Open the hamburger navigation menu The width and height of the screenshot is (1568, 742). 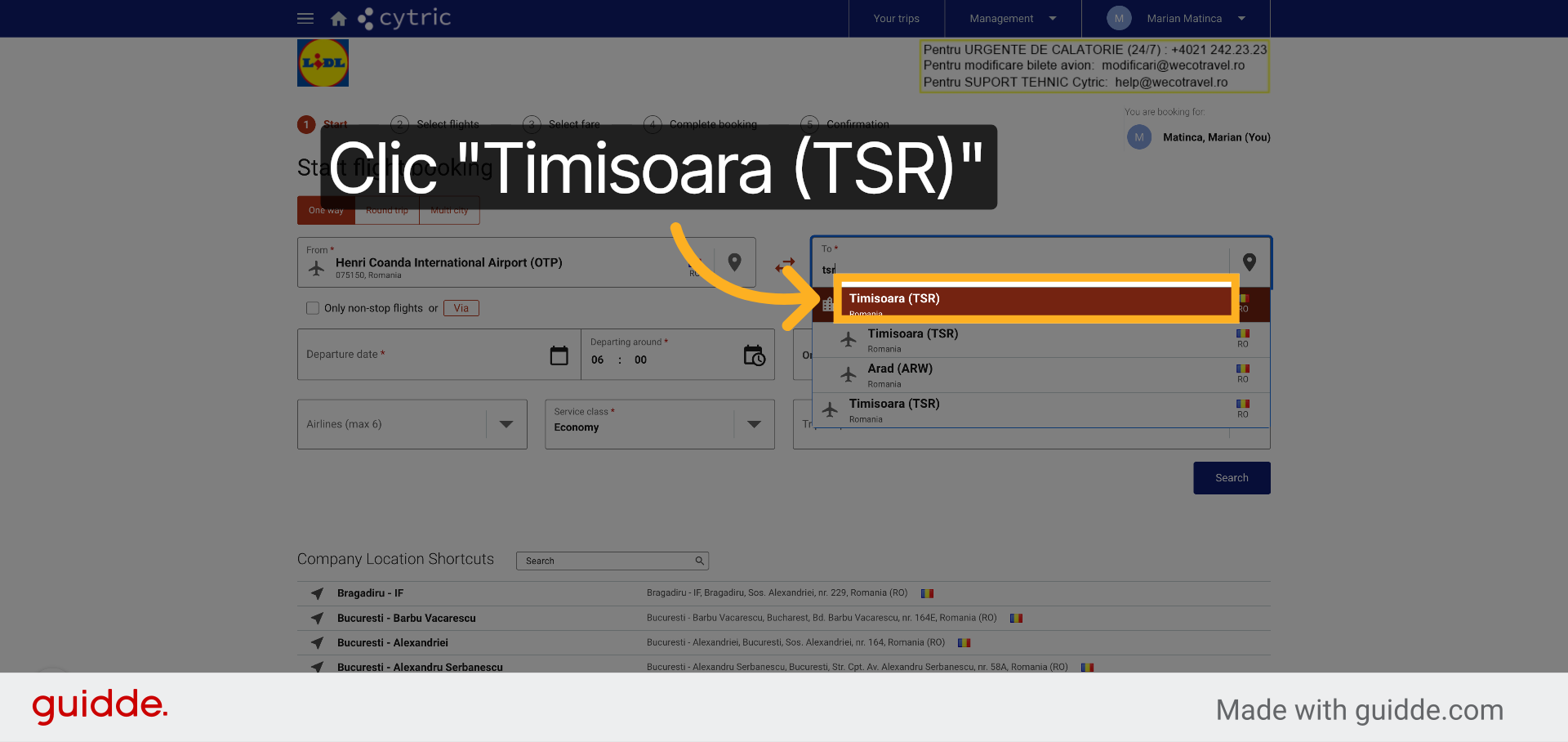tap(305, 18)
